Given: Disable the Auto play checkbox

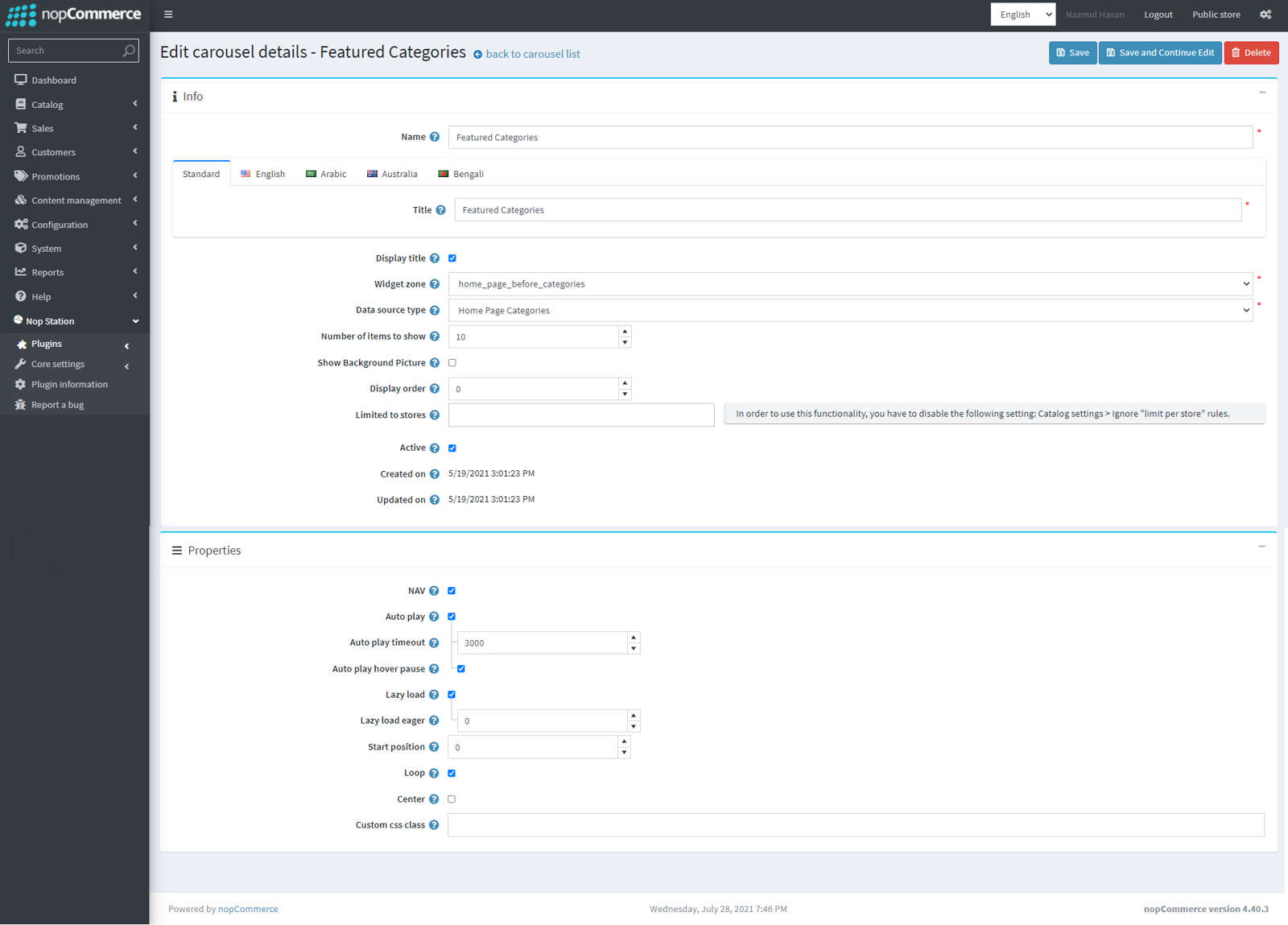Looking at the screenshot, I should pos(452,617).
